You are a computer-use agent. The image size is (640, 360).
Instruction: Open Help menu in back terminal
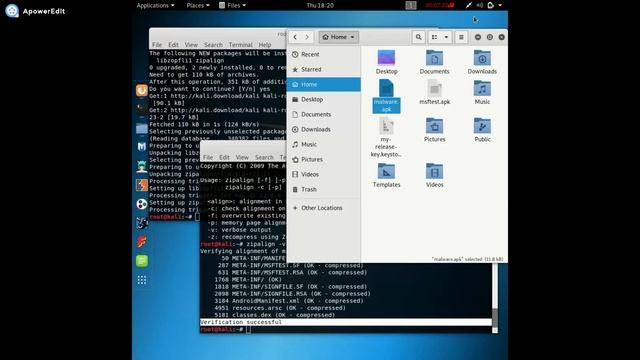tap(264, 45)
